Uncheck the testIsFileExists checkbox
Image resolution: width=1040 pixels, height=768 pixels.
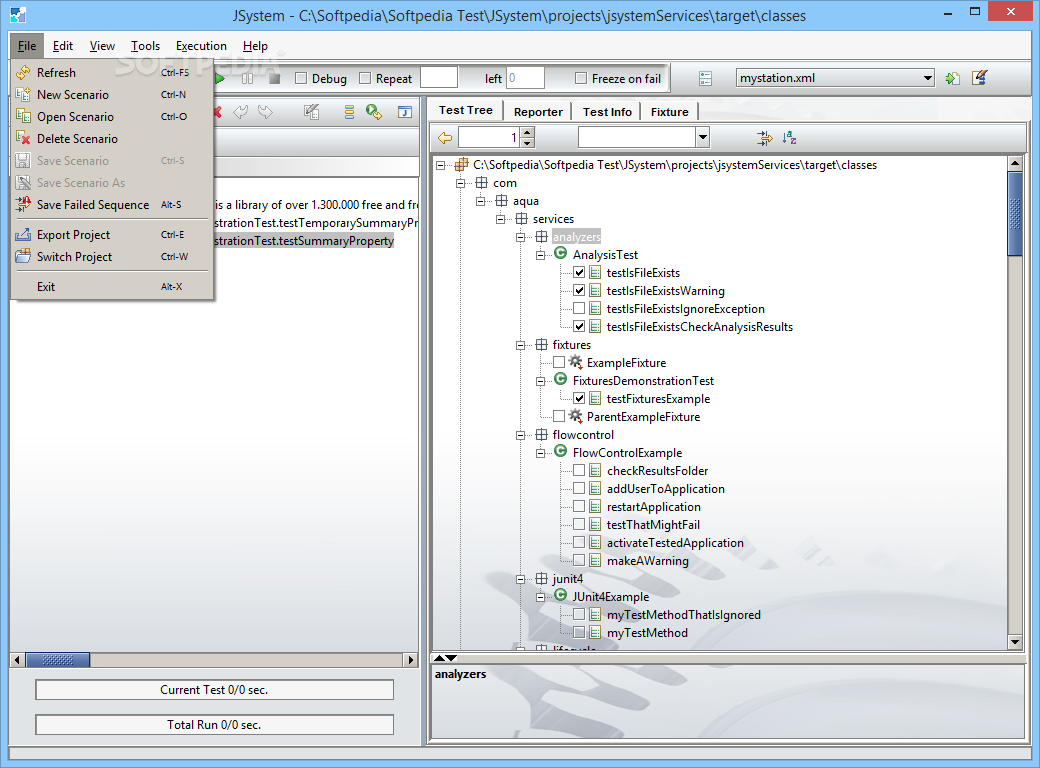pos(579,273)
